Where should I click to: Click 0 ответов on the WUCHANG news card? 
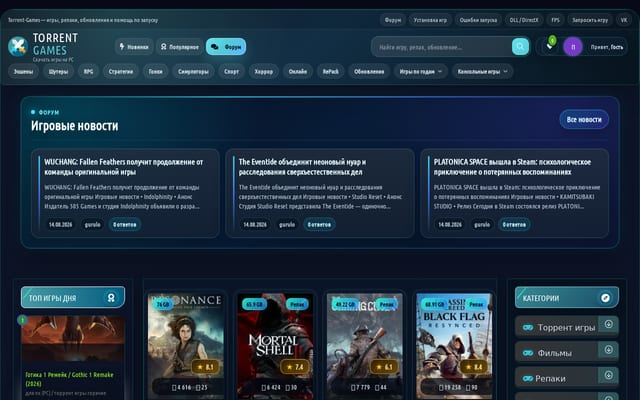point(124,224)
